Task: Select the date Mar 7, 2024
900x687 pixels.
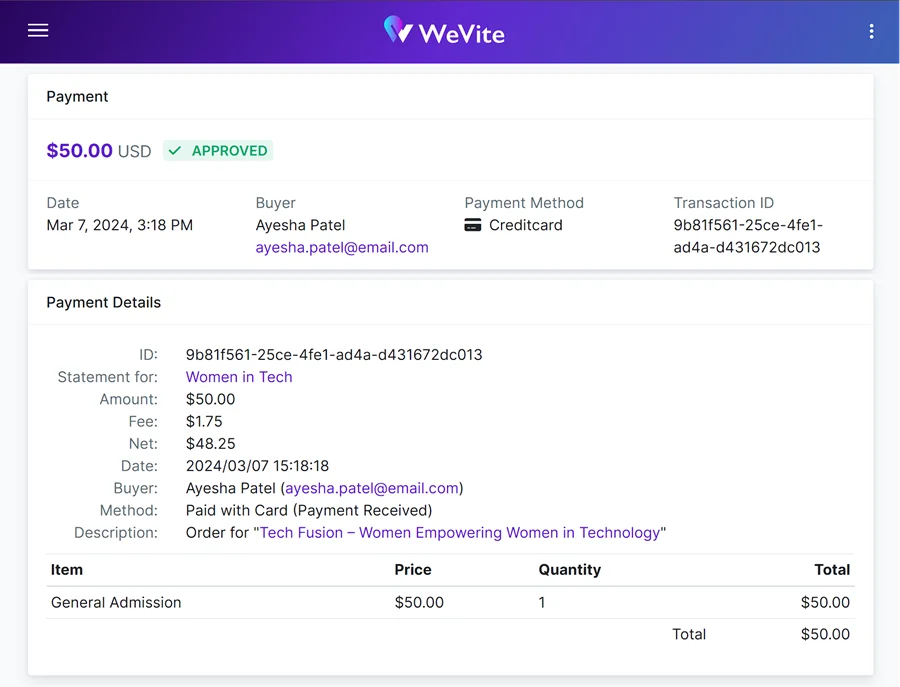Action: (119, 225)
